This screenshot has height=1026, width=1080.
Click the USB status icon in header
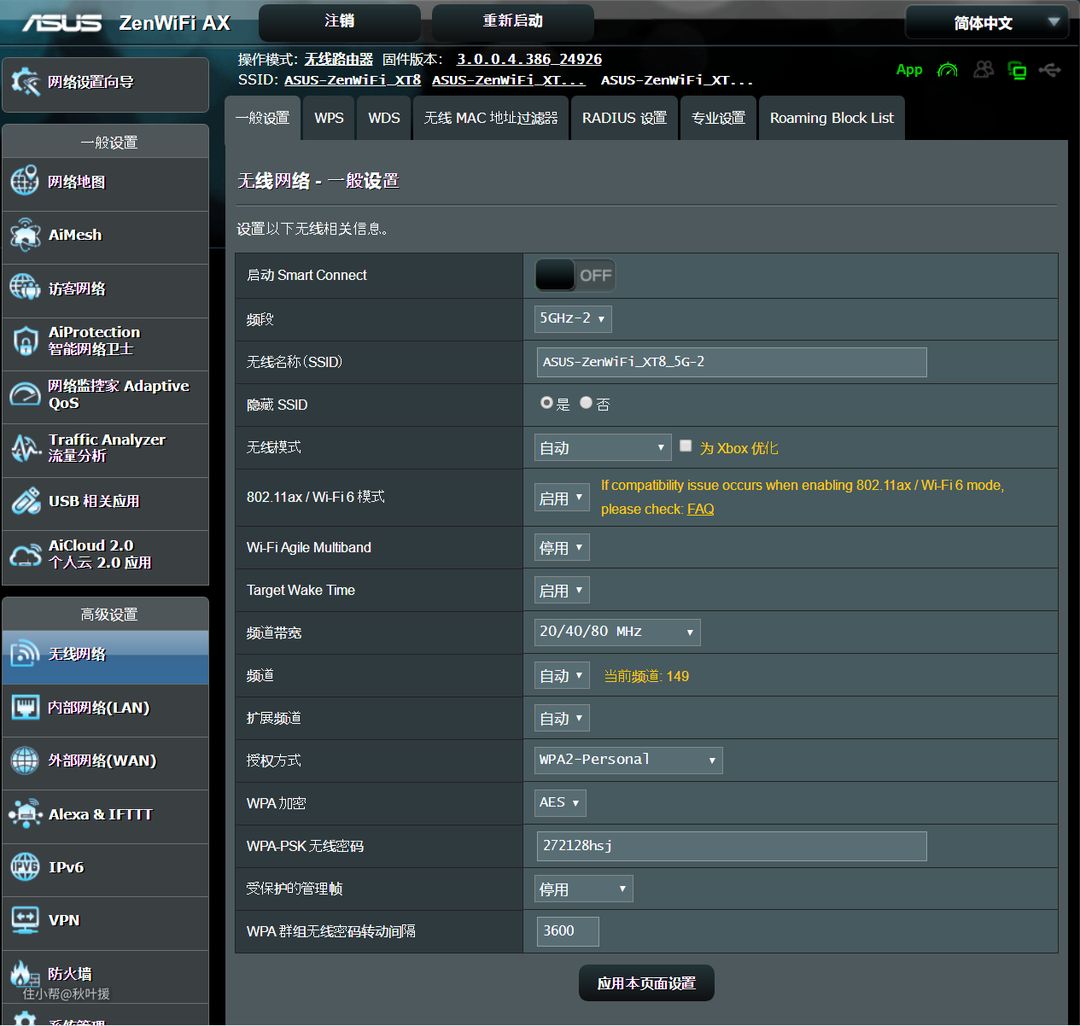1049,70
